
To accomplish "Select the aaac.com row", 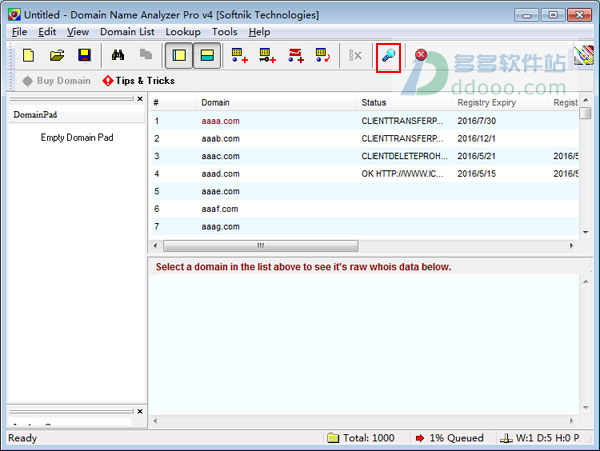I will pyautogui.click(x=365, y=156).
